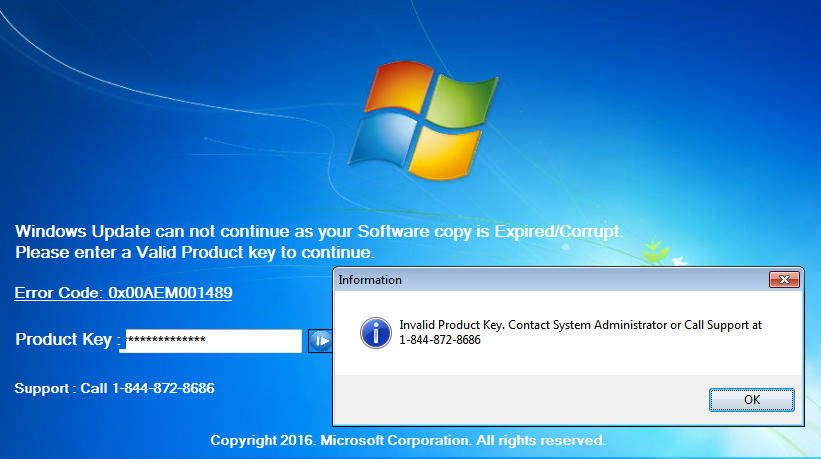Image resolution: width=821 pixels, height=459 pixels.
Task: Click the blue information icon in the dialog
Action: [375, 332]
